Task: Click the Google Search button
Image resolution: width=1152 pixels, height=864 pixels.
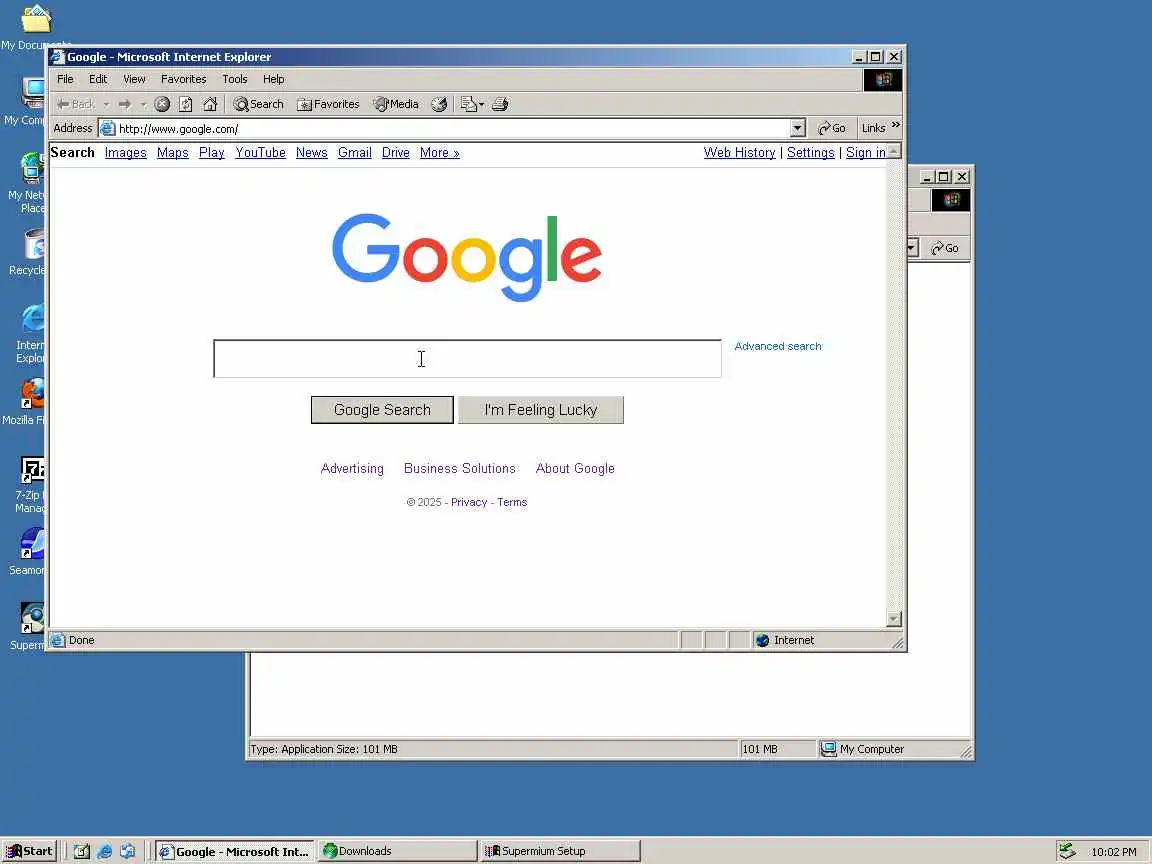Action: pos(382,410)
